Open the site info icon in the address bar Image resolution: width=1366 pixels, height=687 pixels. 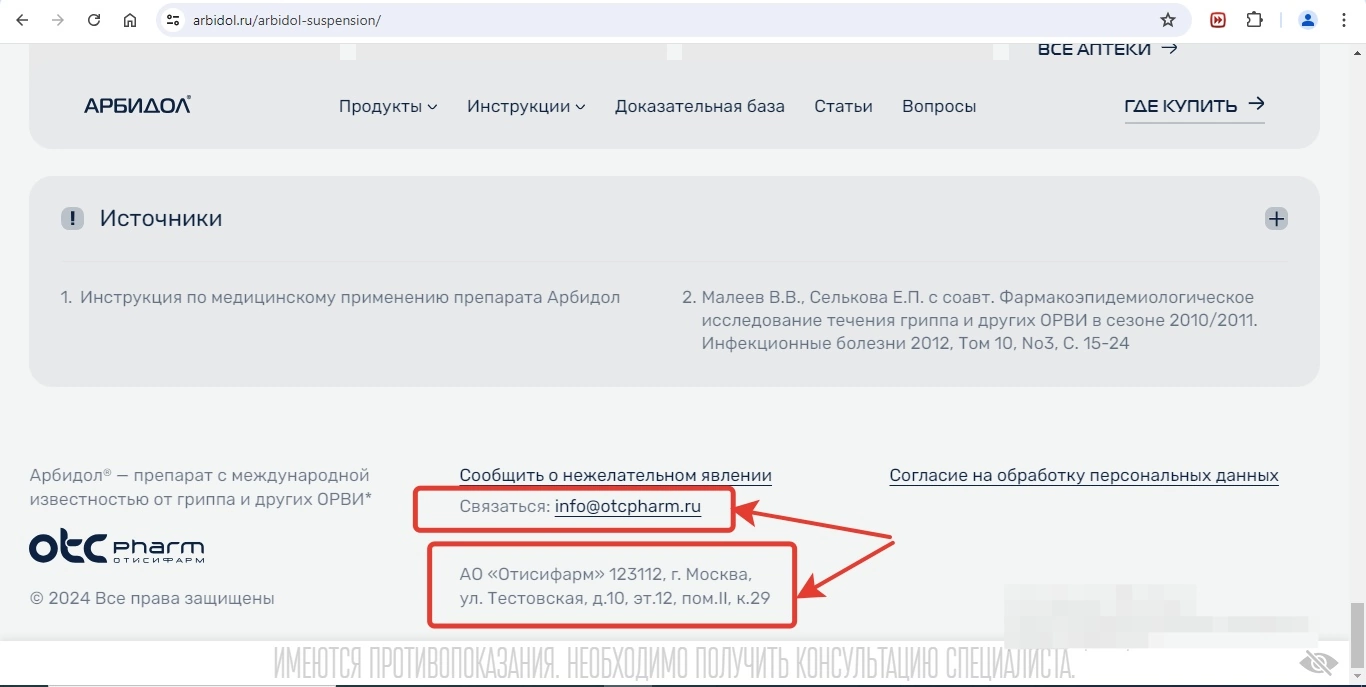pos(173,20)
